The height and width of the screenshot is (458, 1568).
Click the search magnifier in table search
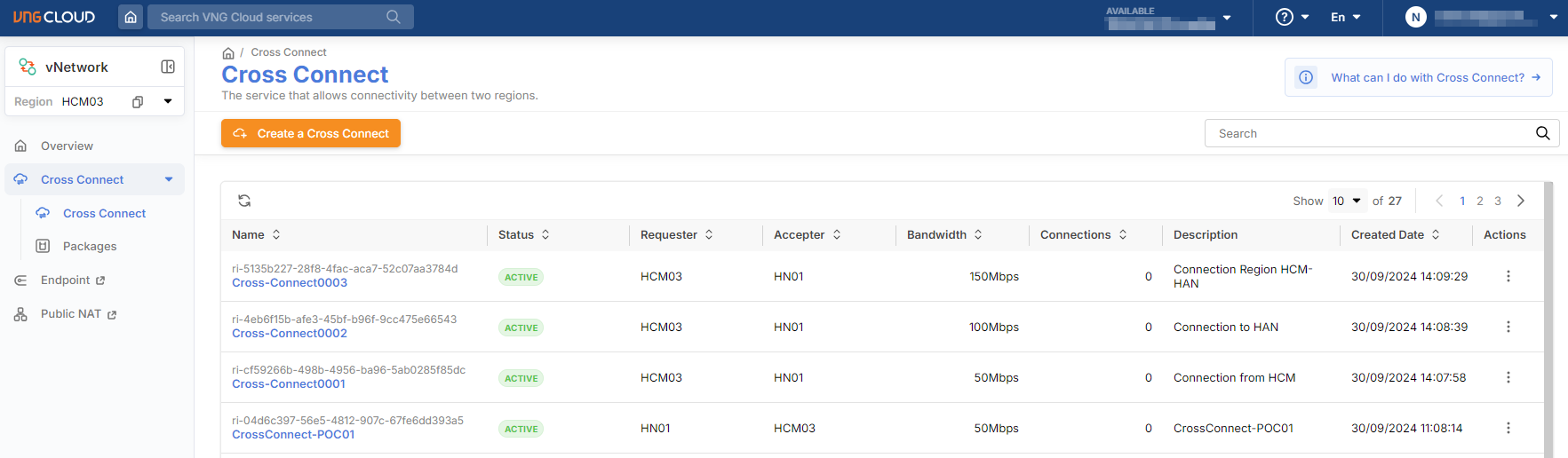pyautogui.click(x=1542, y=133)
